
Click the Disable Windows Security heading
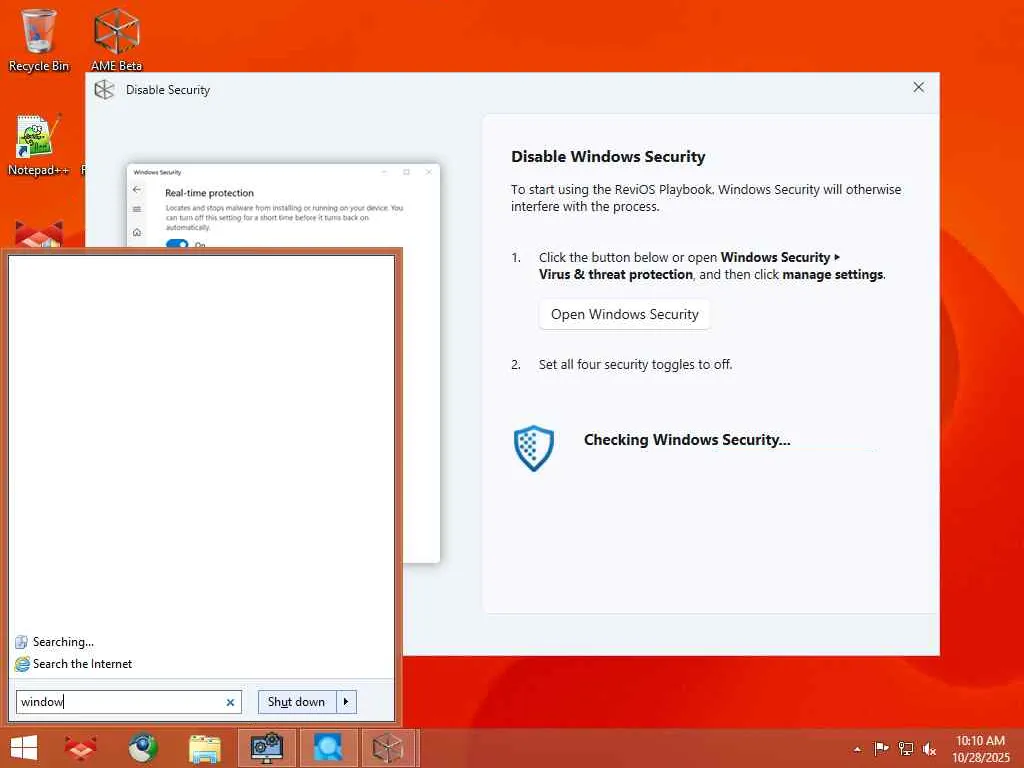(608, 157)
